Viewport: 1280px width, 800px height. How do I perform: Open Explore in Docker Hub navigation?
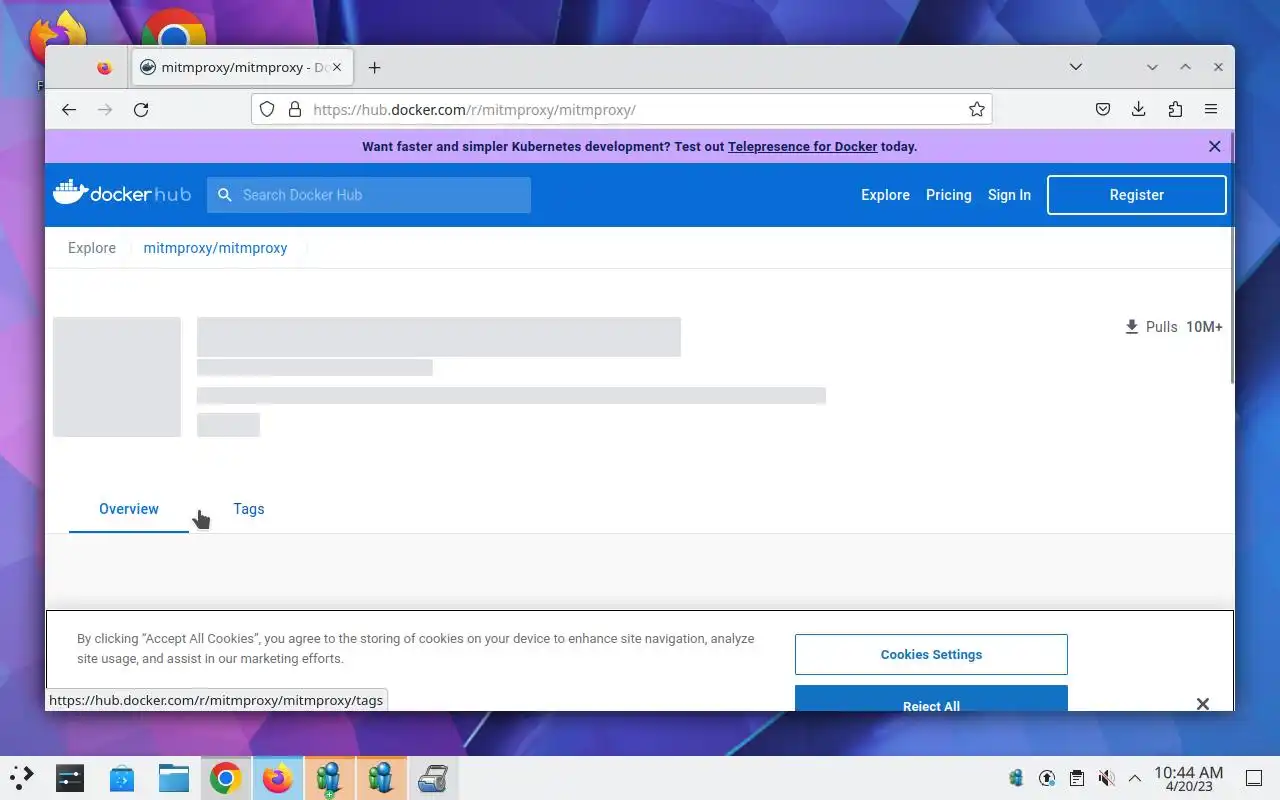(x=885, y=195)
